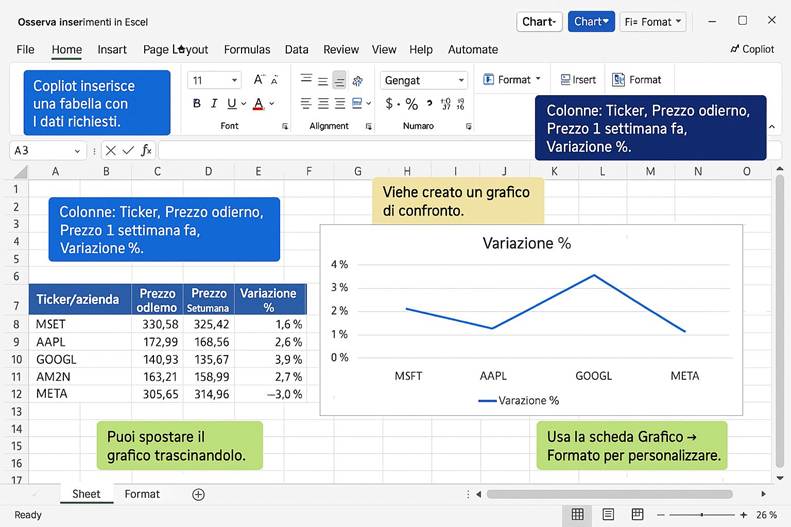This screenshot has width=791, height=527.
Task: Click the cancel entry X icon
Action: point(110,150)
